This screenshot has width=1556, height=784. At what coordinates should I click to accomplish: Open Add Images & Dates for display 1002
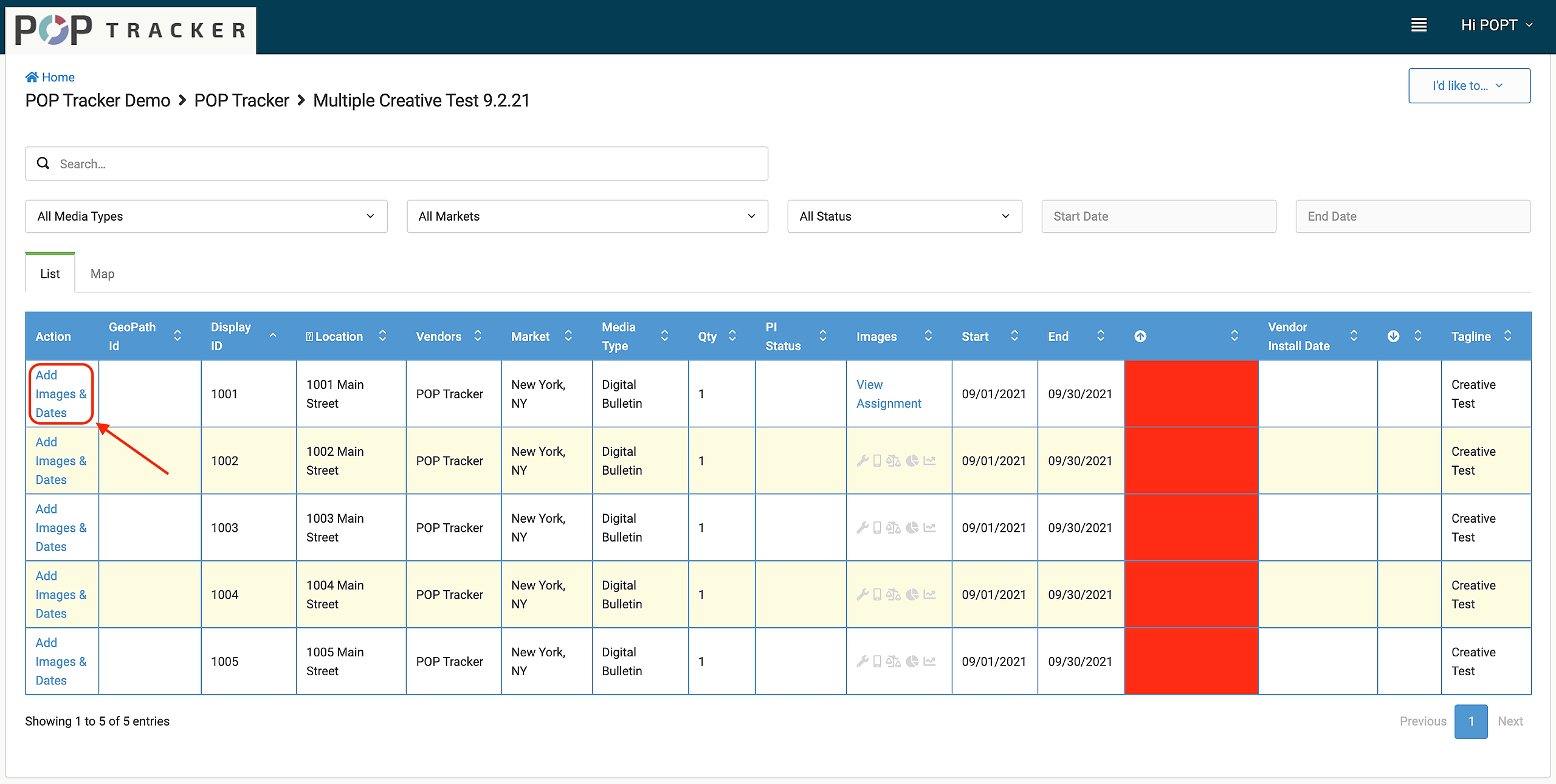(61, 461)
